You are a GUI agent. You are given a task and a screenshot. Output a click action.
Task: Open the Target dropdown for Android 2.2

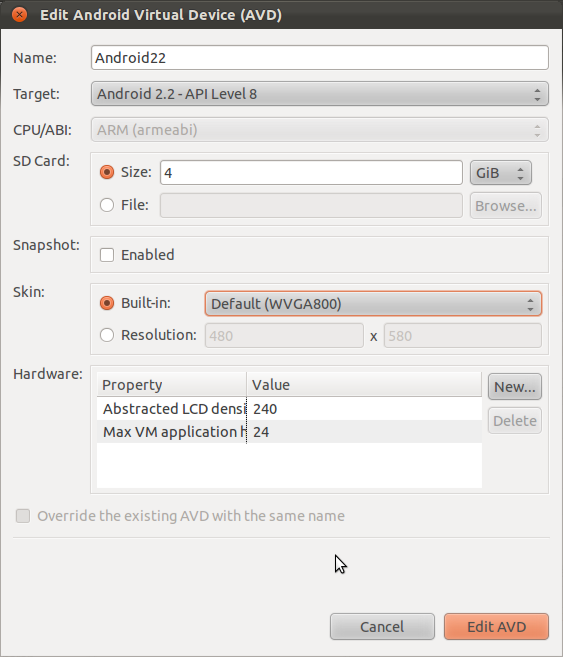click(x=320, y=94)
